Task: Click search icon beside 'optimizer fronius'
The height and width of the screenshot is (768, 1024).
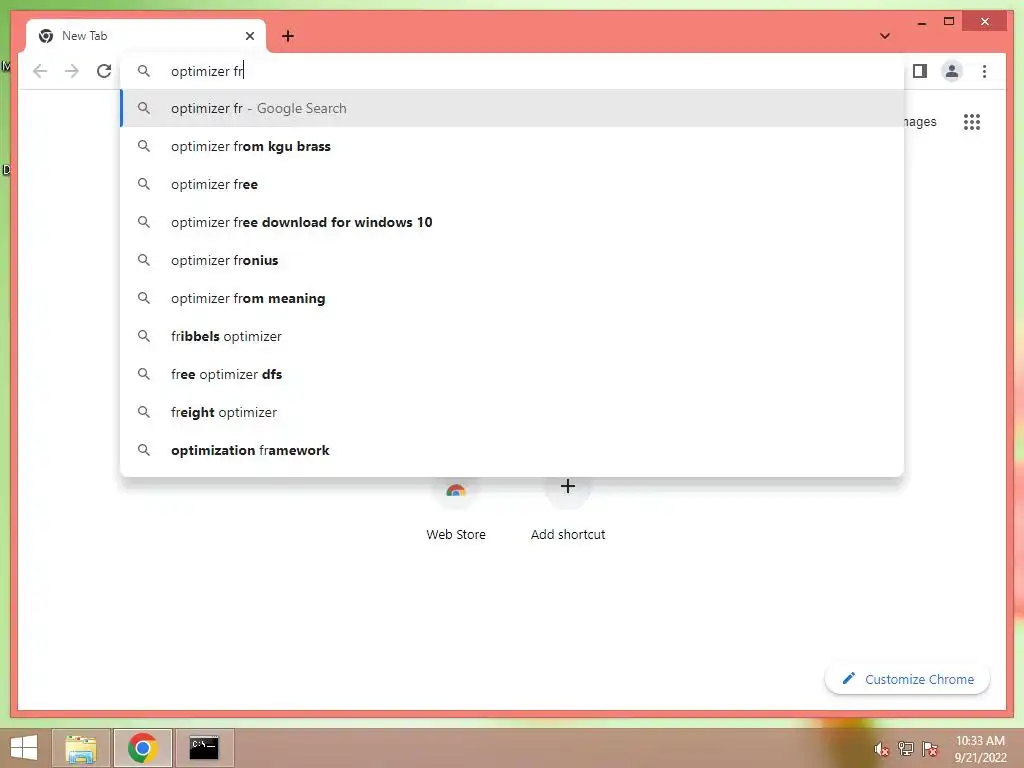Action: tap(144, 260)
